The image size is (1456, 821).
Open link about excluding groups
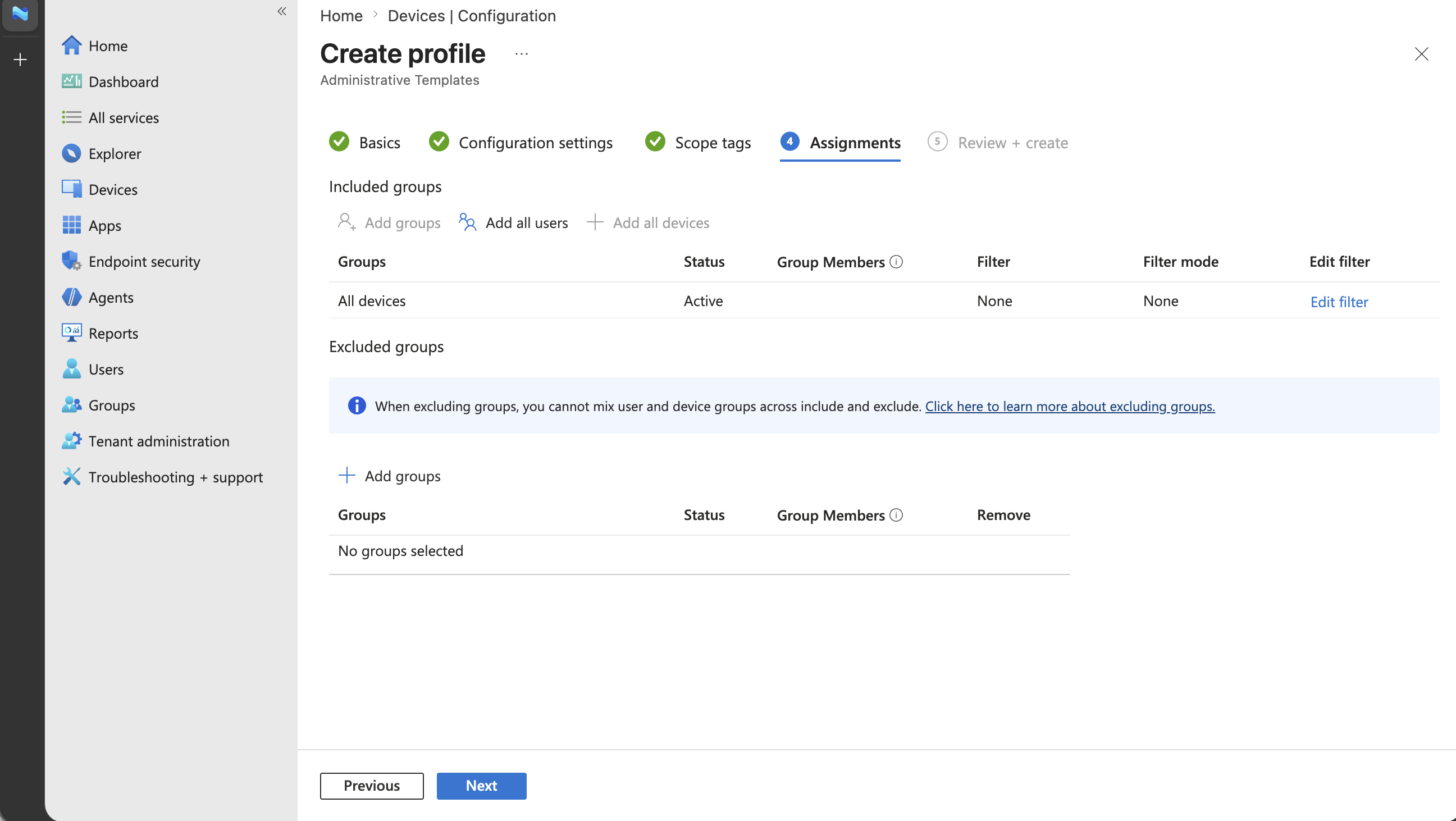pos(1070,406)
